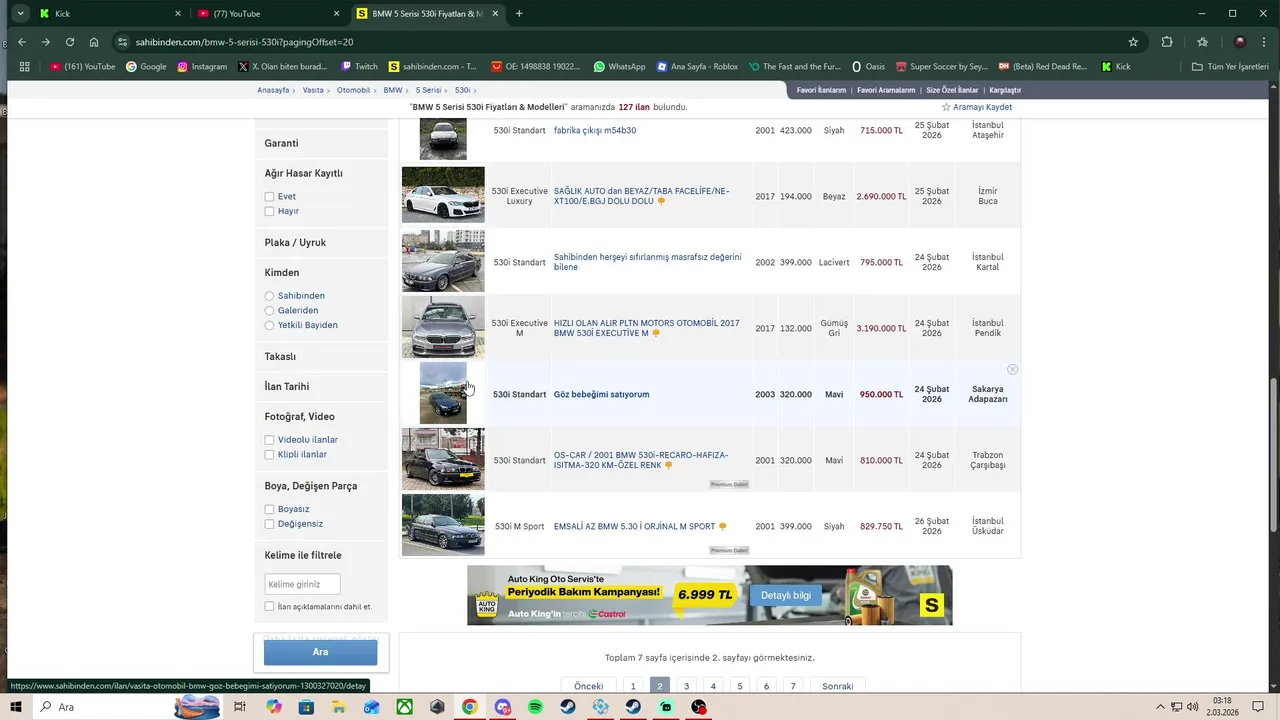Click the browser address bar URL
This screenshot has width=1280, height=720.
[243, 42]
